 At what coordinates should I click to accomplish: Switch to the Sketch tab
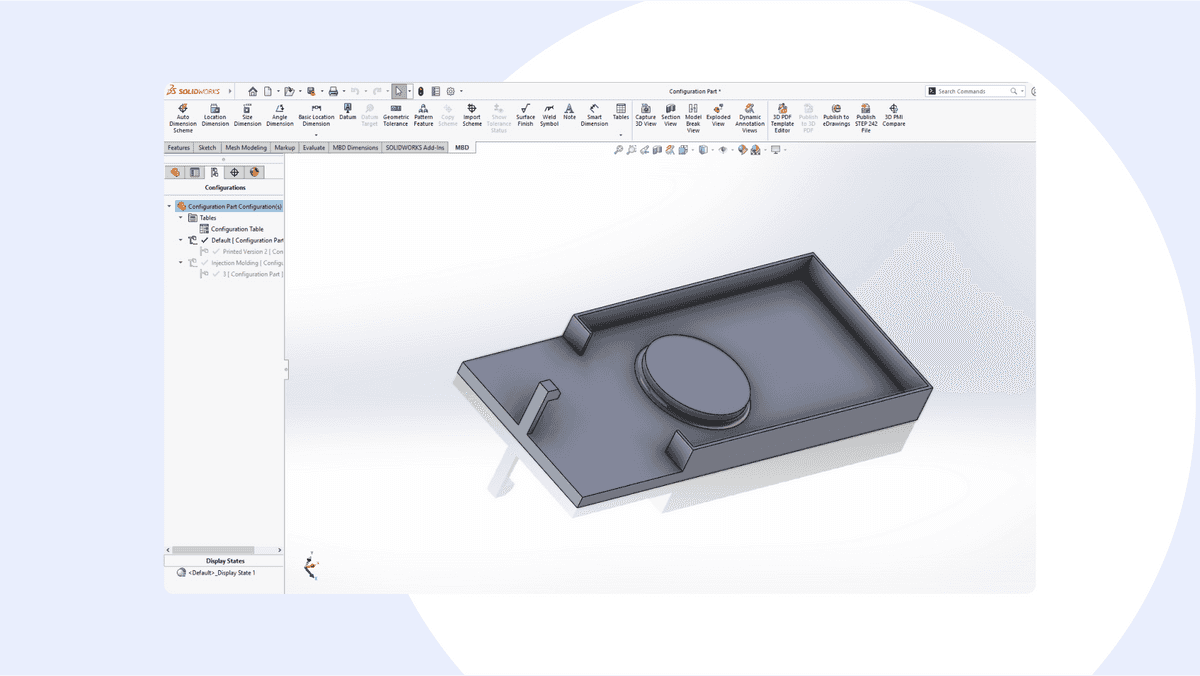pyautogui.click(x=207, y=148)
